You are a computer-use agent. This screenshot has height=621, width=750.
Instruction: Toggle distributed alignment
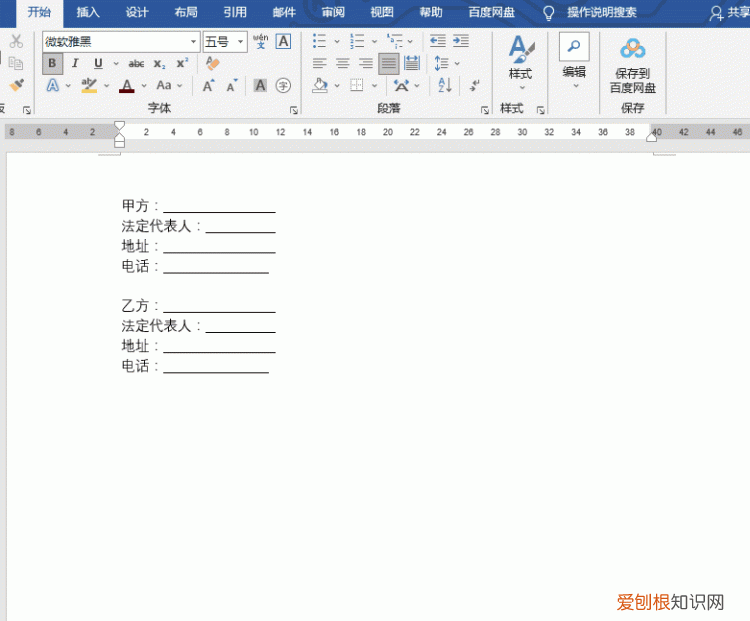pos(412,63)
